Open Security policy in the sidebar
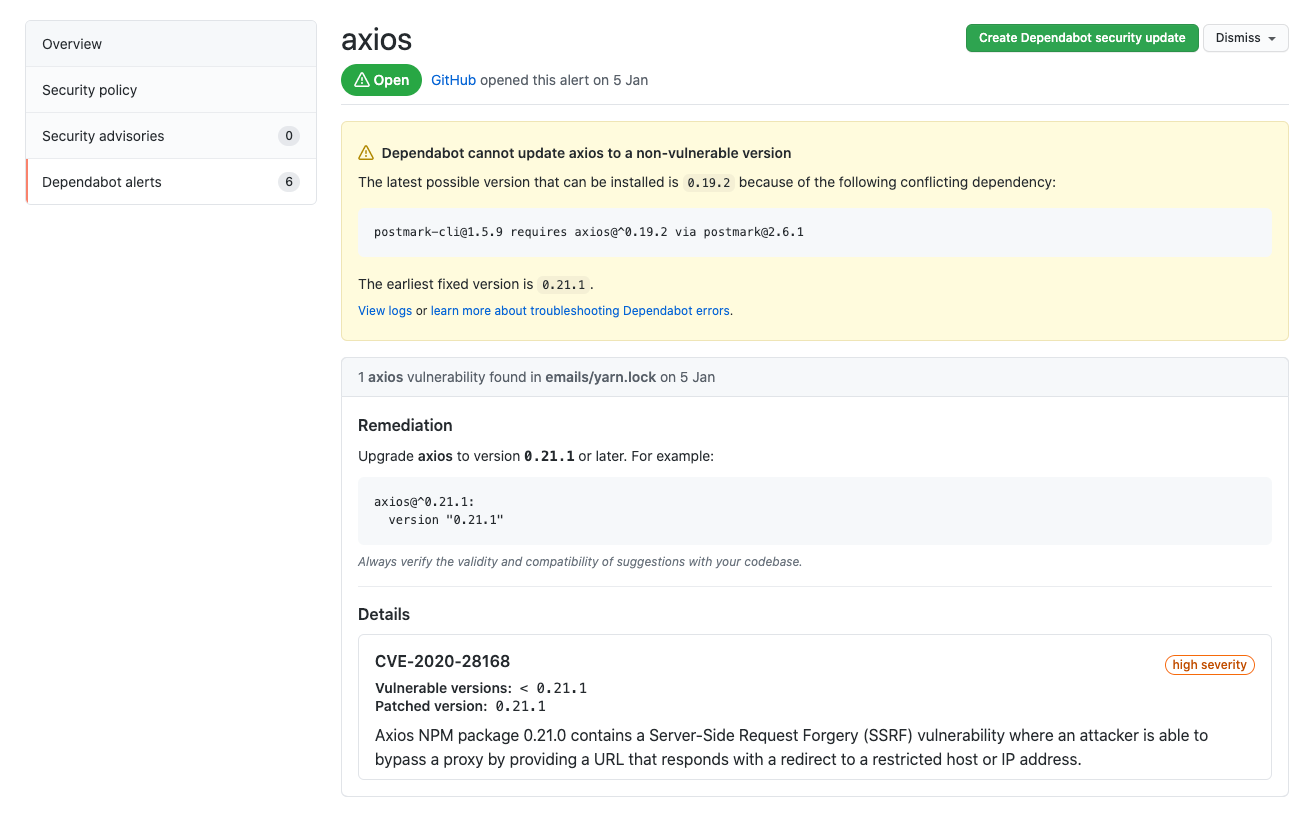The height and width of the screenshot is (818, 1309). tap(171, 90)
